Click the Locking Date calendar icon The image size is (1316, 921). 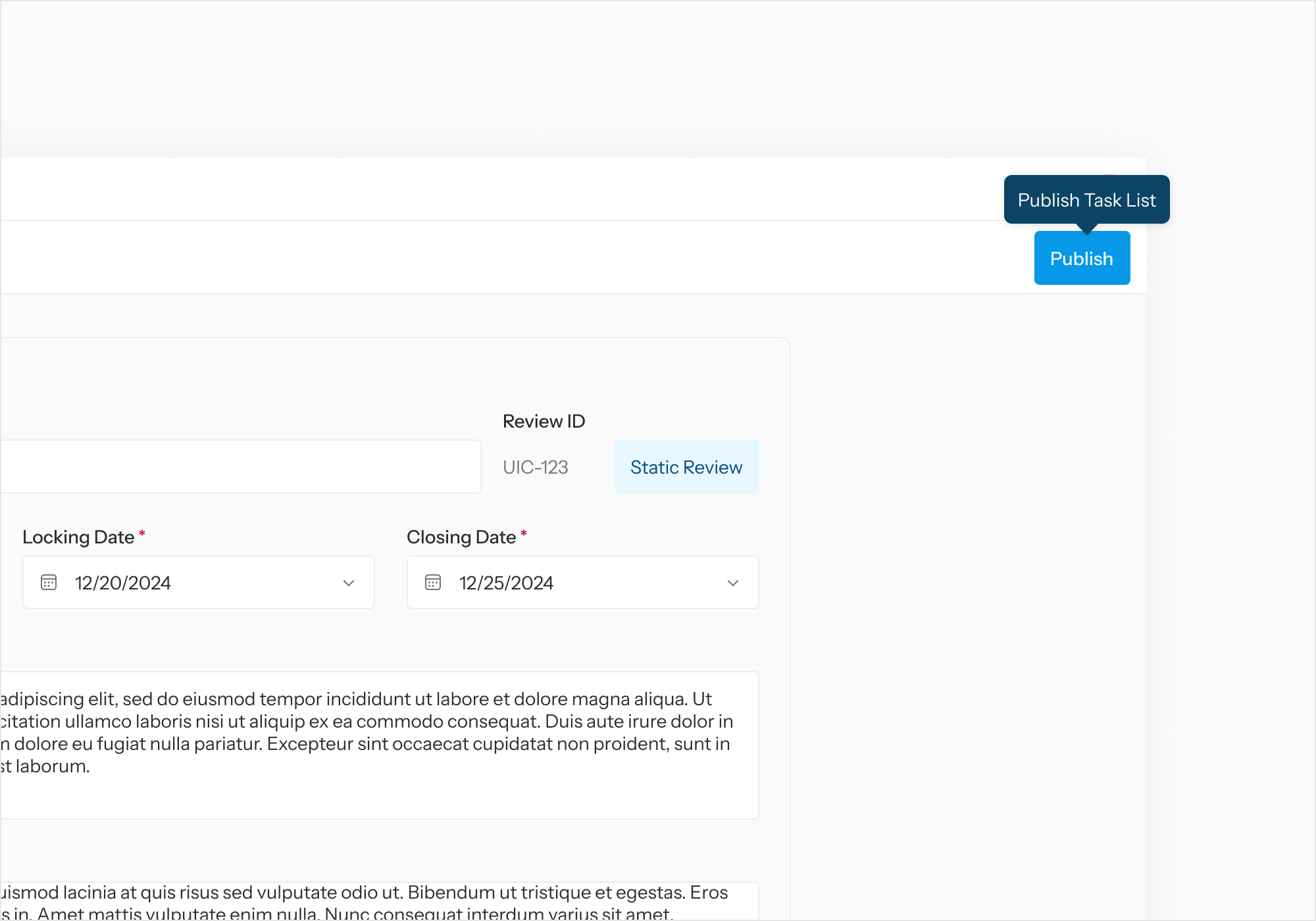click(49, 582)
